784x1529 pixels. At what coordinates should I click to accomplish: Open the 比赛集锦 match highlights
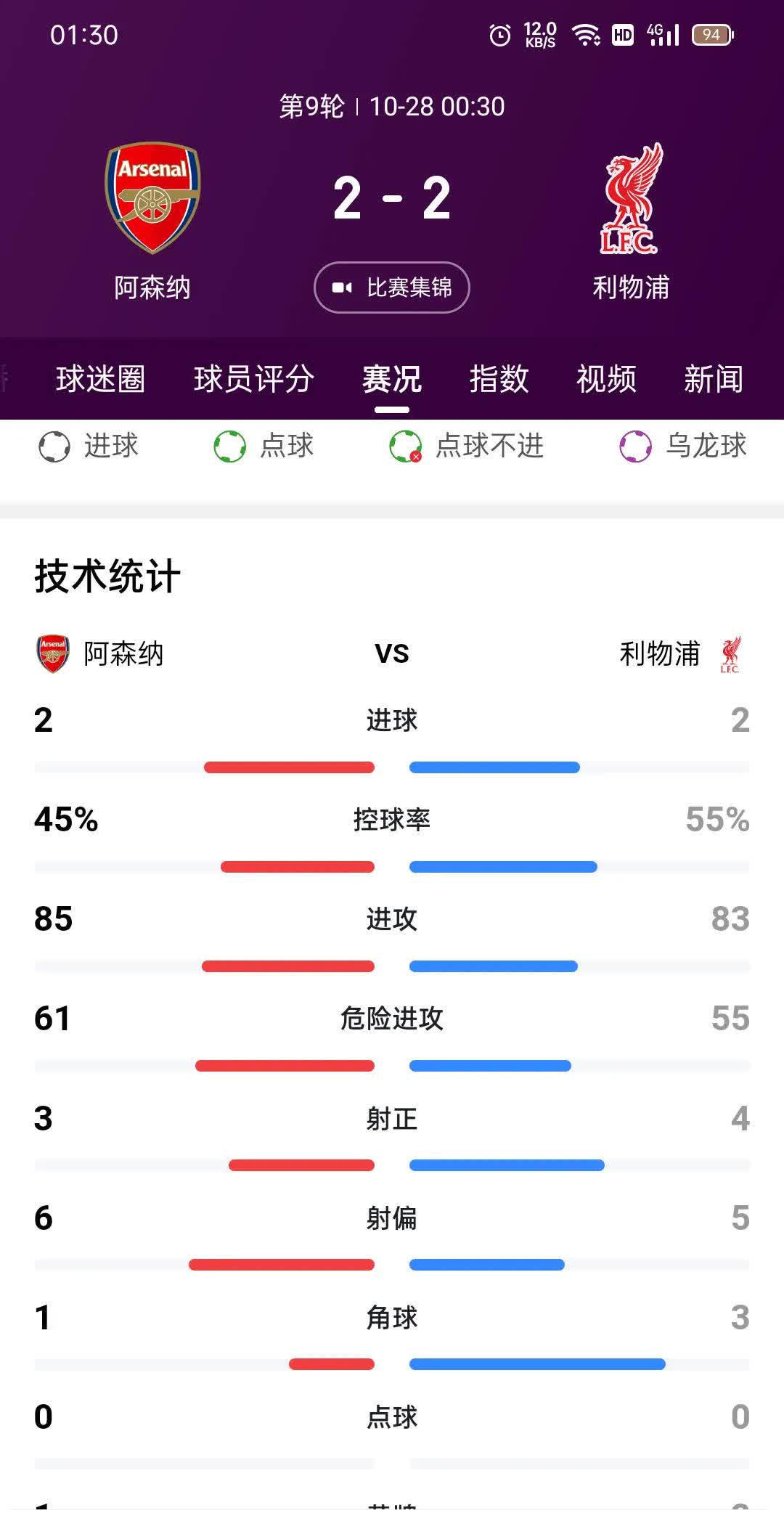392,287
